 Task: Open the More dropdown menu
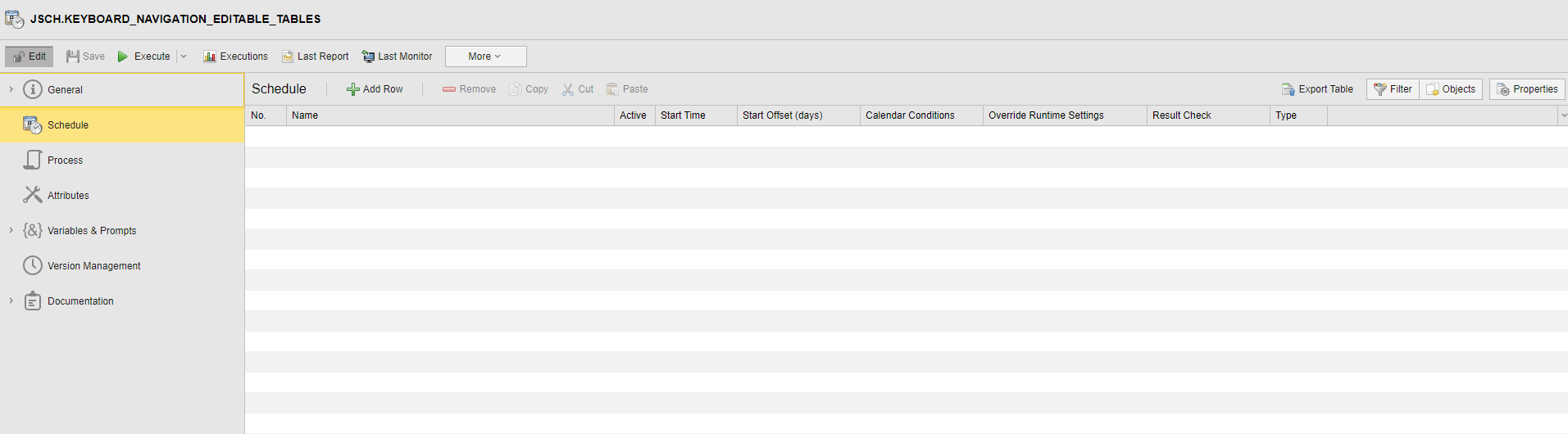[485, 57]
